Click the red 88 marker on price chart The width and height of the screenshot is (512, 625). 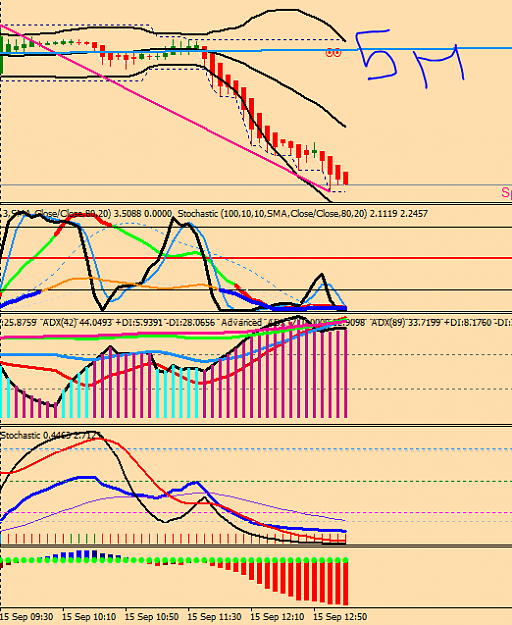(333, 53)
